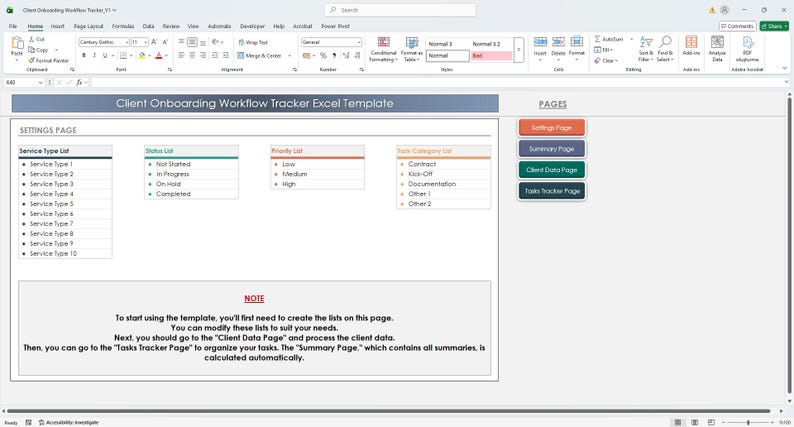This screenshot has height=427, width=794.
Task: Open the Clear dropdown
Action: click(606, 60)
